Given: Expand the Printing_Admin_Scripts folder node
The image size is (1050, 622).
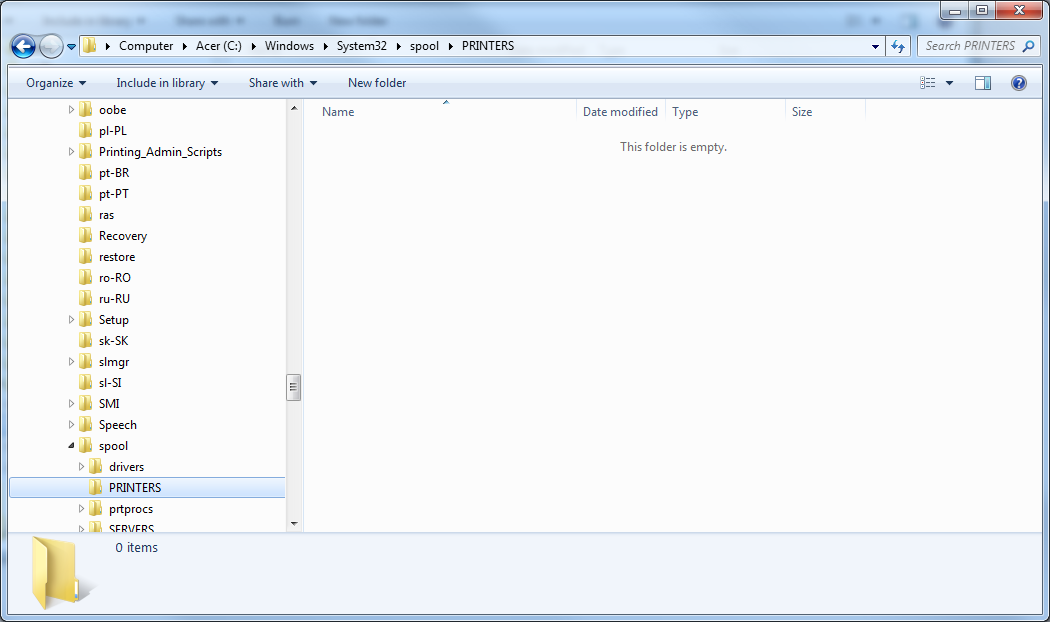Looking at the screenshot, I should coord(71,152).
